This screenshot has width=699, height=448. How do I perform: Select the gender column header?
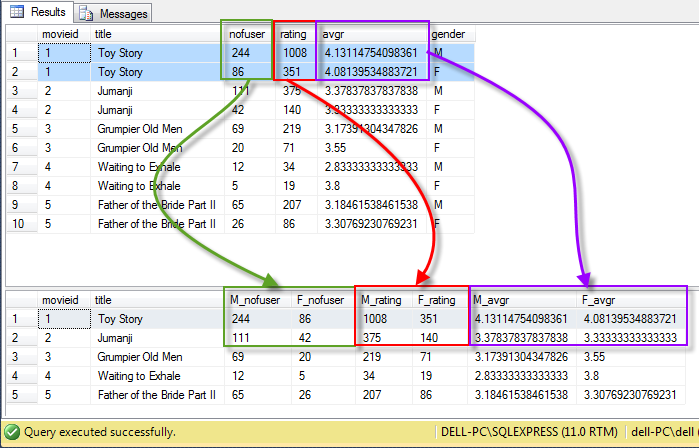(x=448, y=35)
